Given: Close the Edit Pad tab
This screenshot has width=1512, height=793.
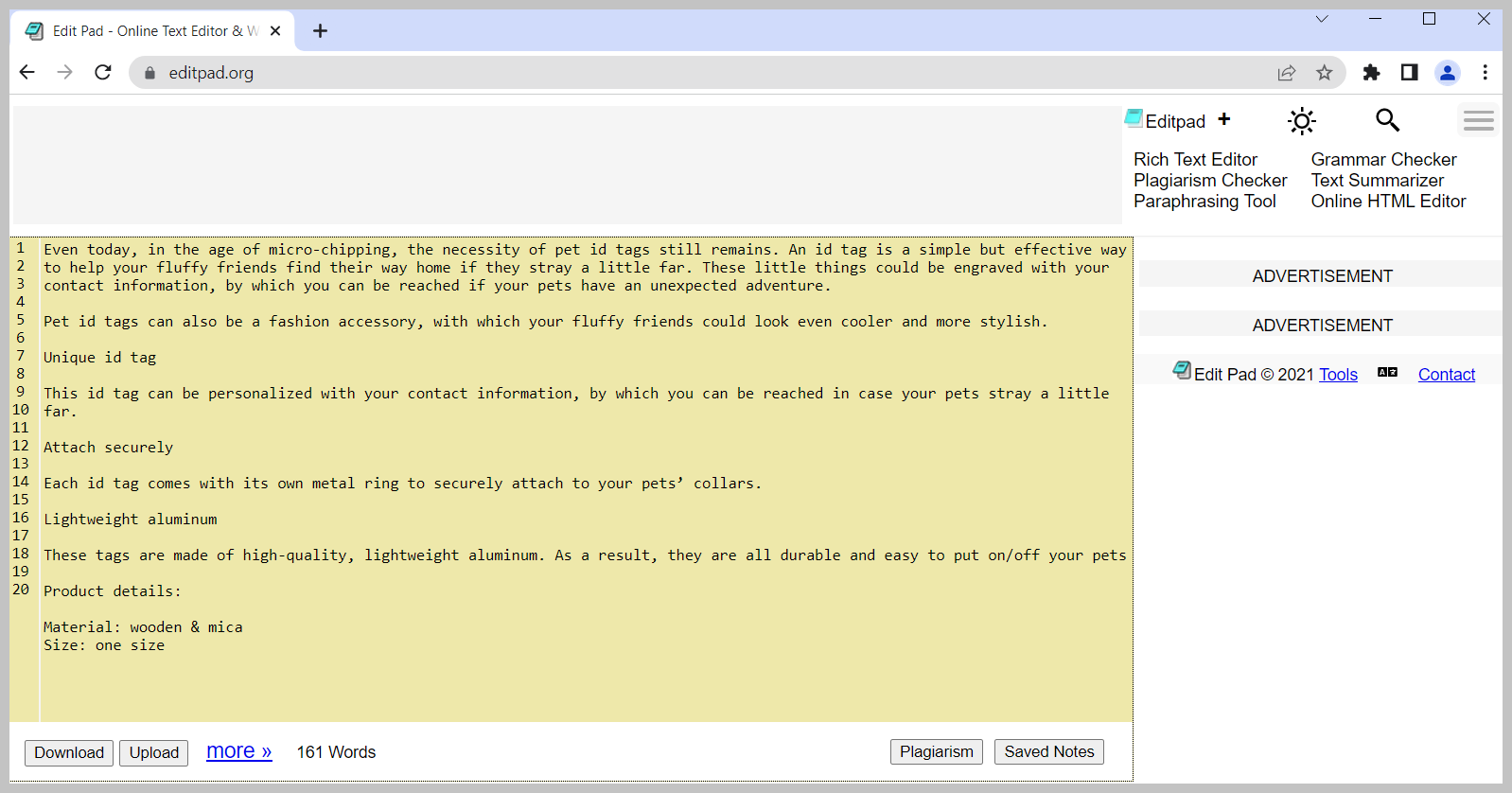Looking at the screenshot, I should [275, 31].
